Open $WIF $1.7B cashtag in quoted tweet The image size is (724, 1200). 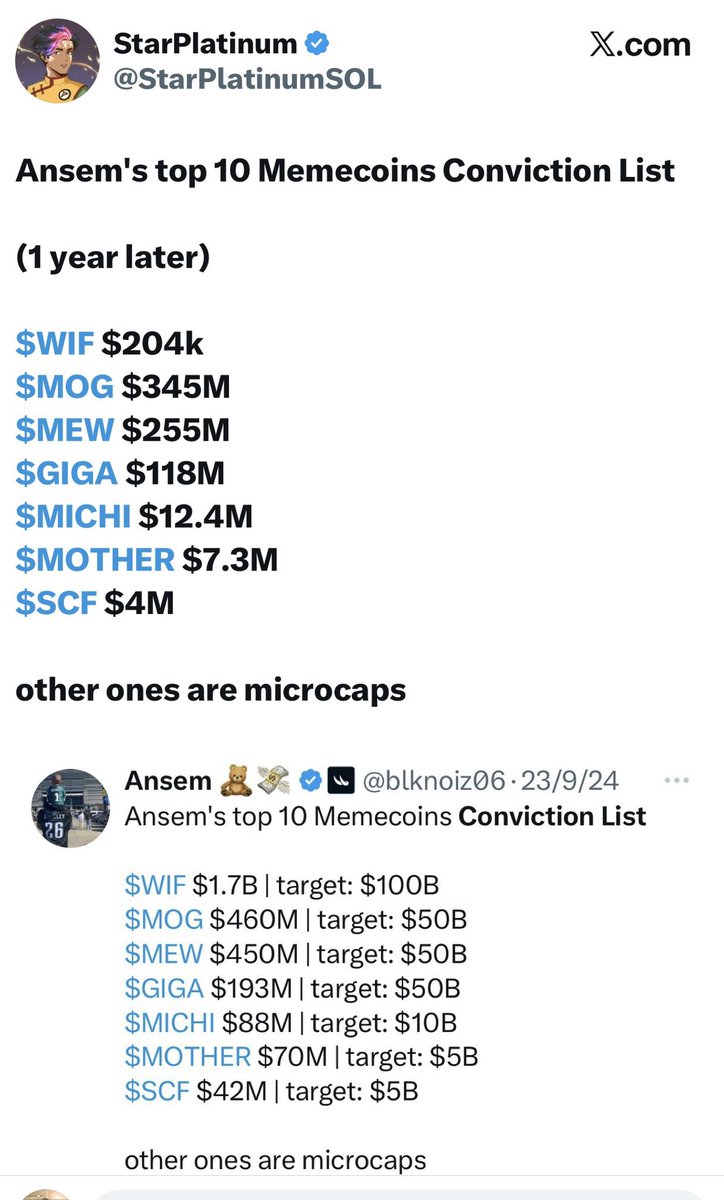coord(155,885)
